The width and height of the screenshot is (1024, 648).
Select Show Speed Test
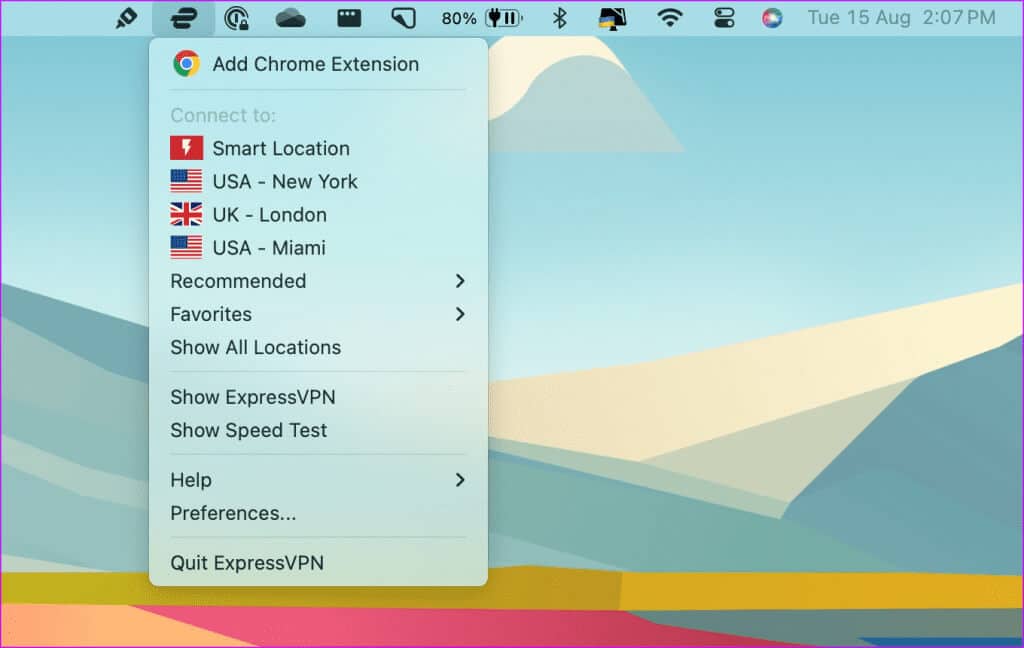click(248, 430)
